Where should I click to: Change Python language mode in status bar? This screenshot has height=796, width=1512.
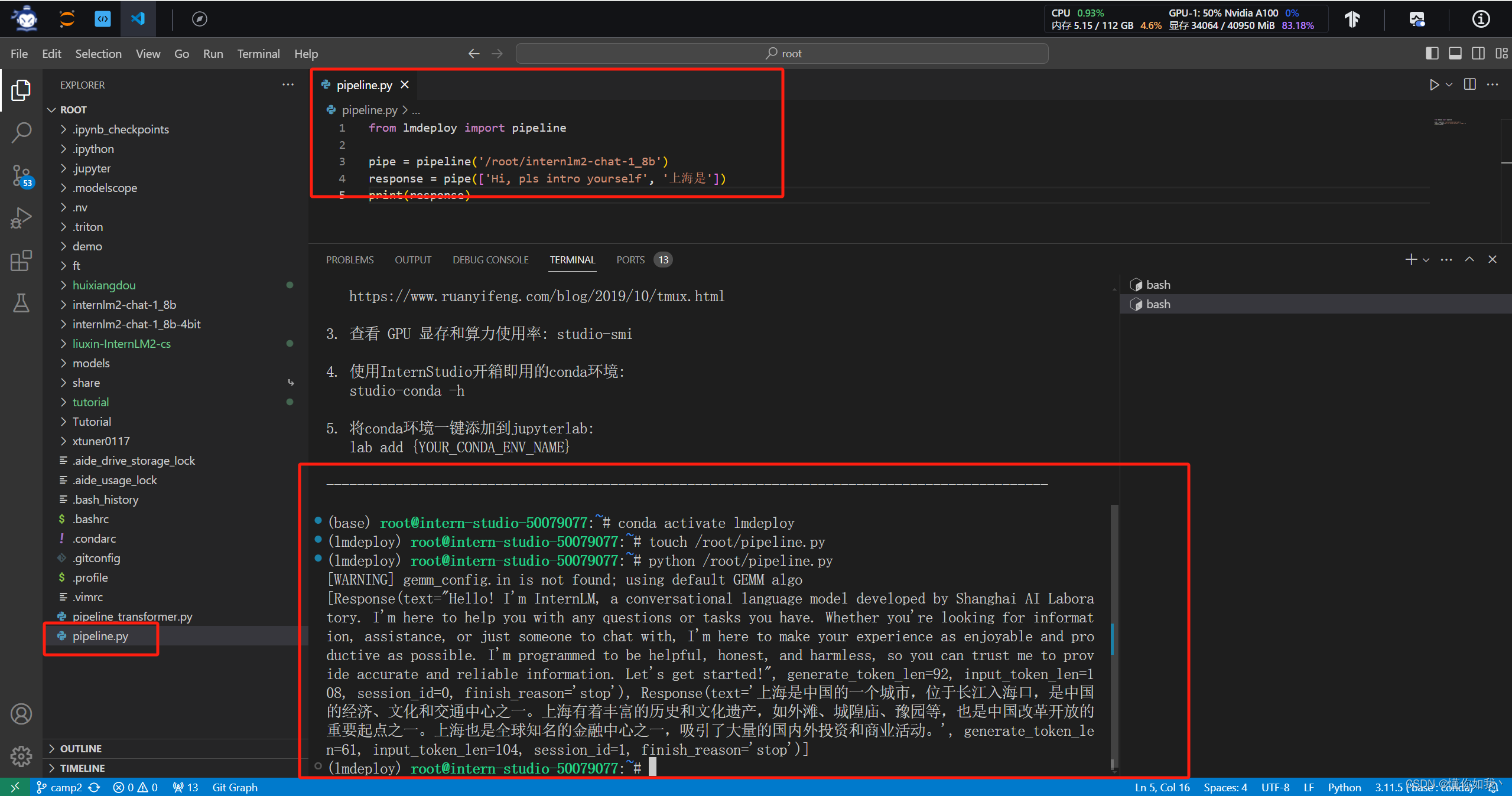pos(1344,787)
